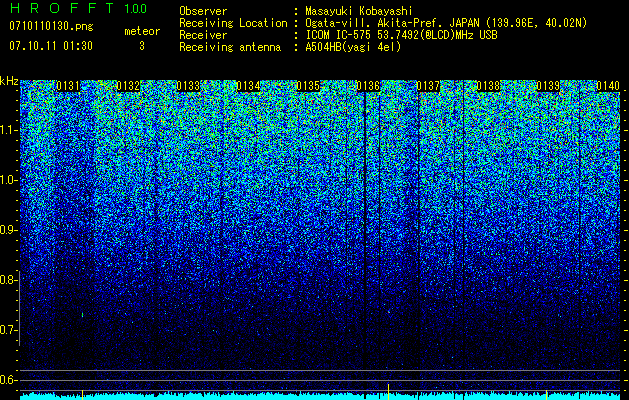
Task: Click the 'Receiver' field label
Action: [203, 35]
